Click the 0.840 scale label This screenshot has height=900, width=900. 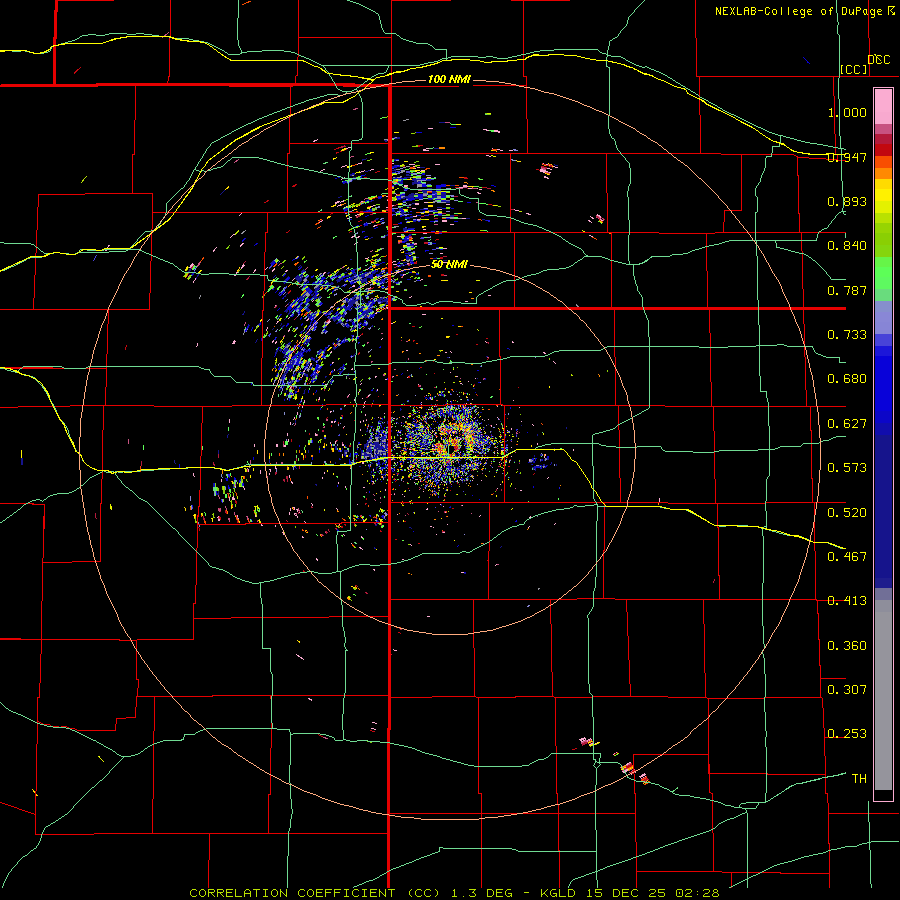click(847, 246)
